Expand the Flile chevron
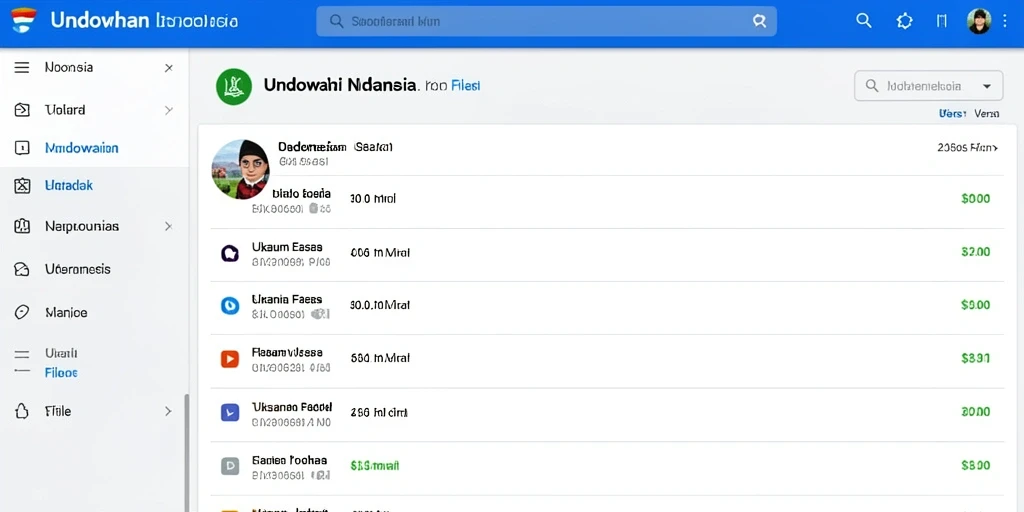The height and width of the screenshot is (512, 1024). [168, 411]
